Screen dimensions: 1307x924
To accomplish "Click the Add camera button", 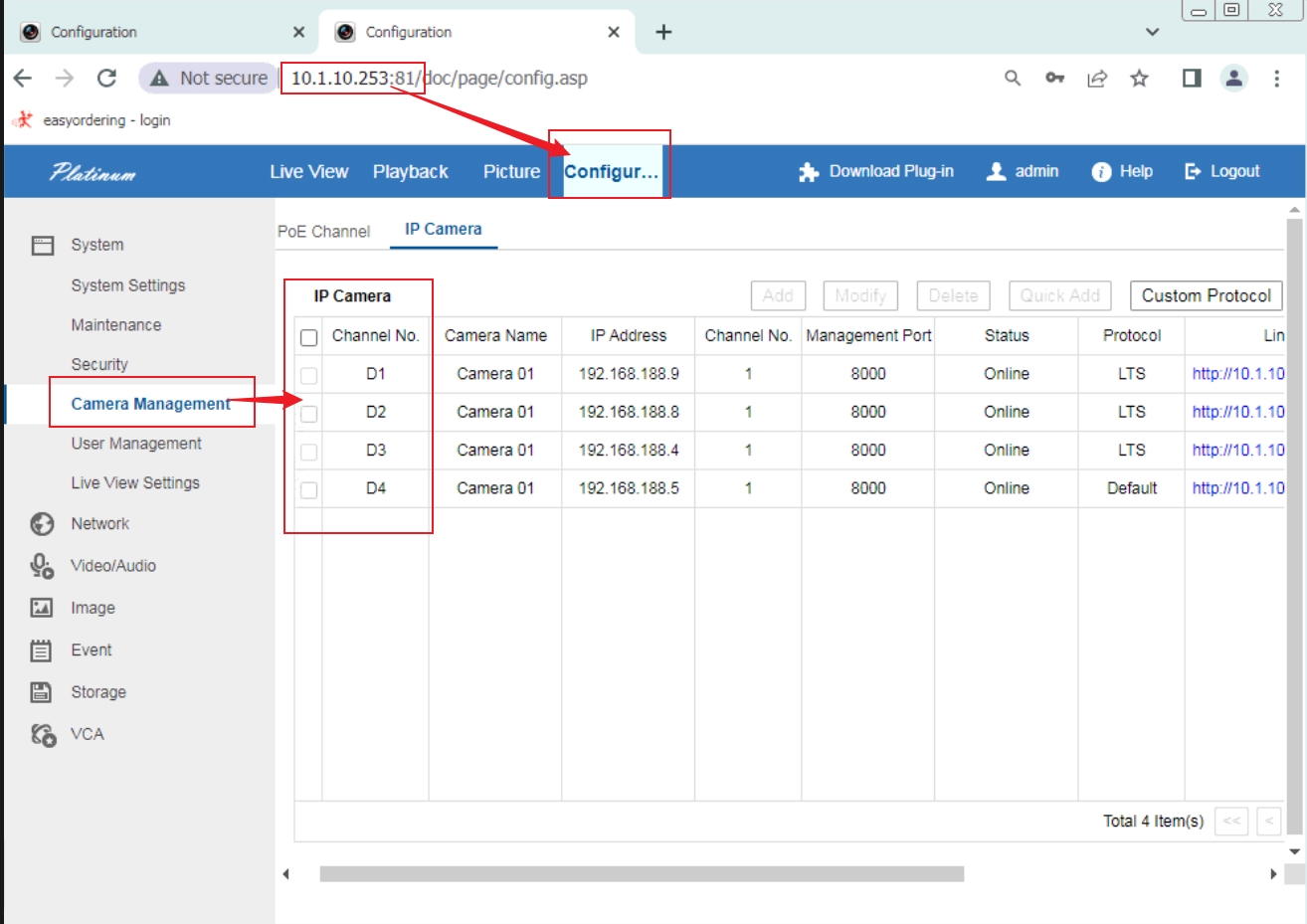I will [x=778, y=295].
